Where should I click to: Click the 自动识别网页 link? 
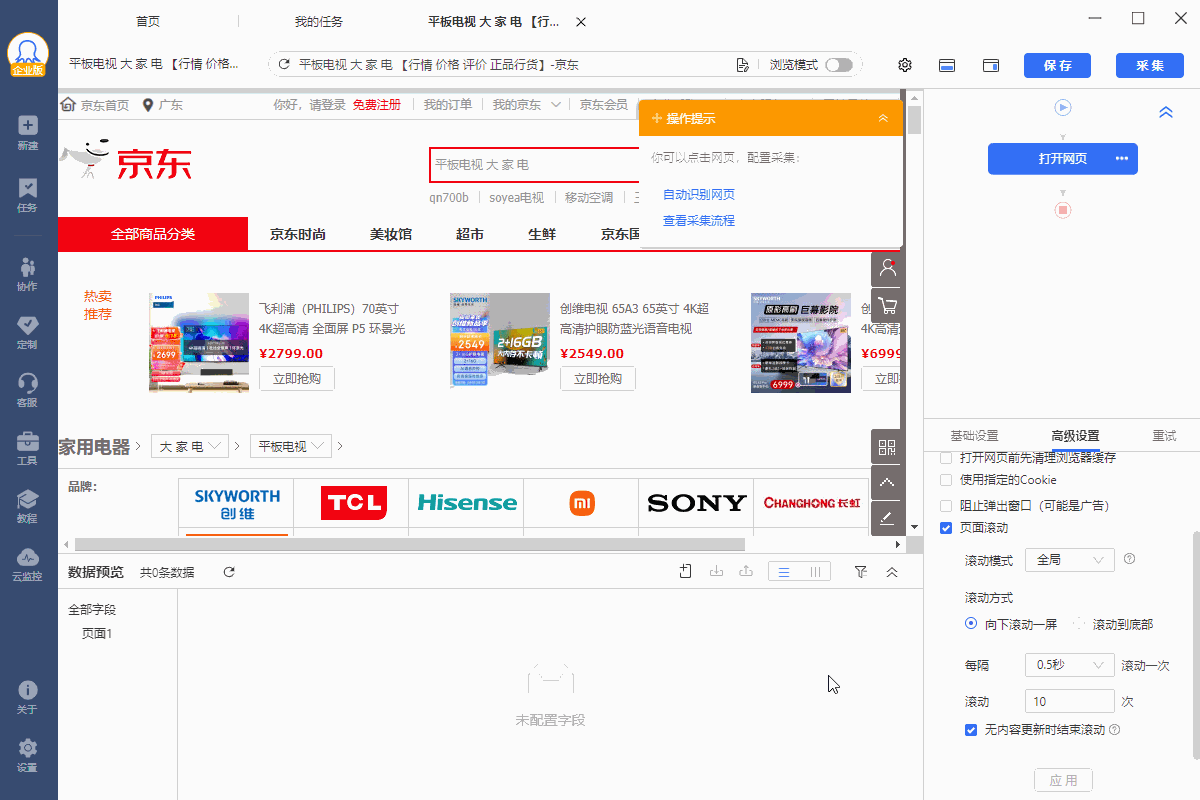[x=699, y=194]
